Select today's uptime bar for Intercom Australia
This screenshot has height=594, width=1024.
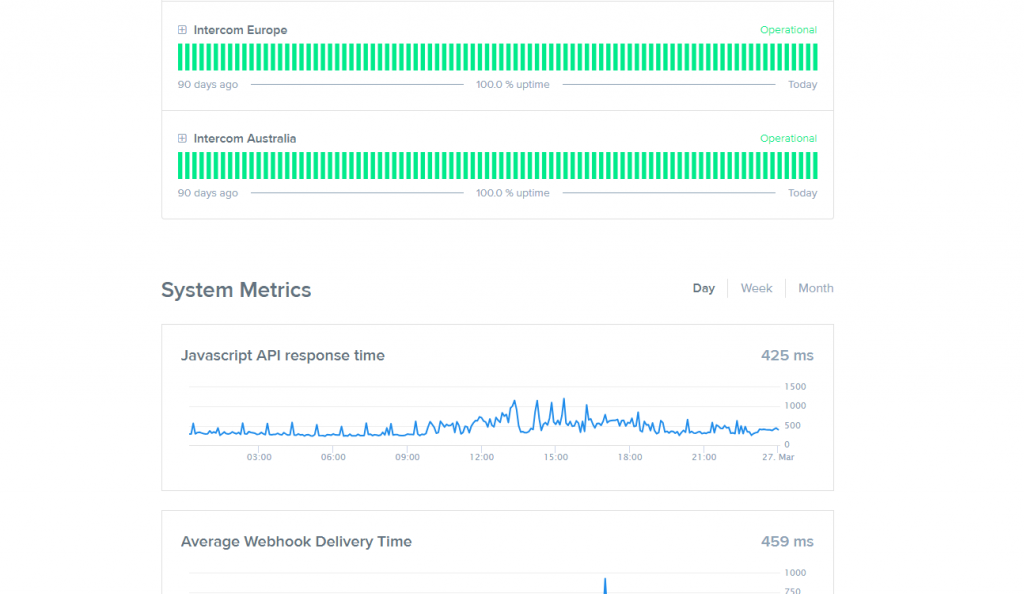(814, 165)
